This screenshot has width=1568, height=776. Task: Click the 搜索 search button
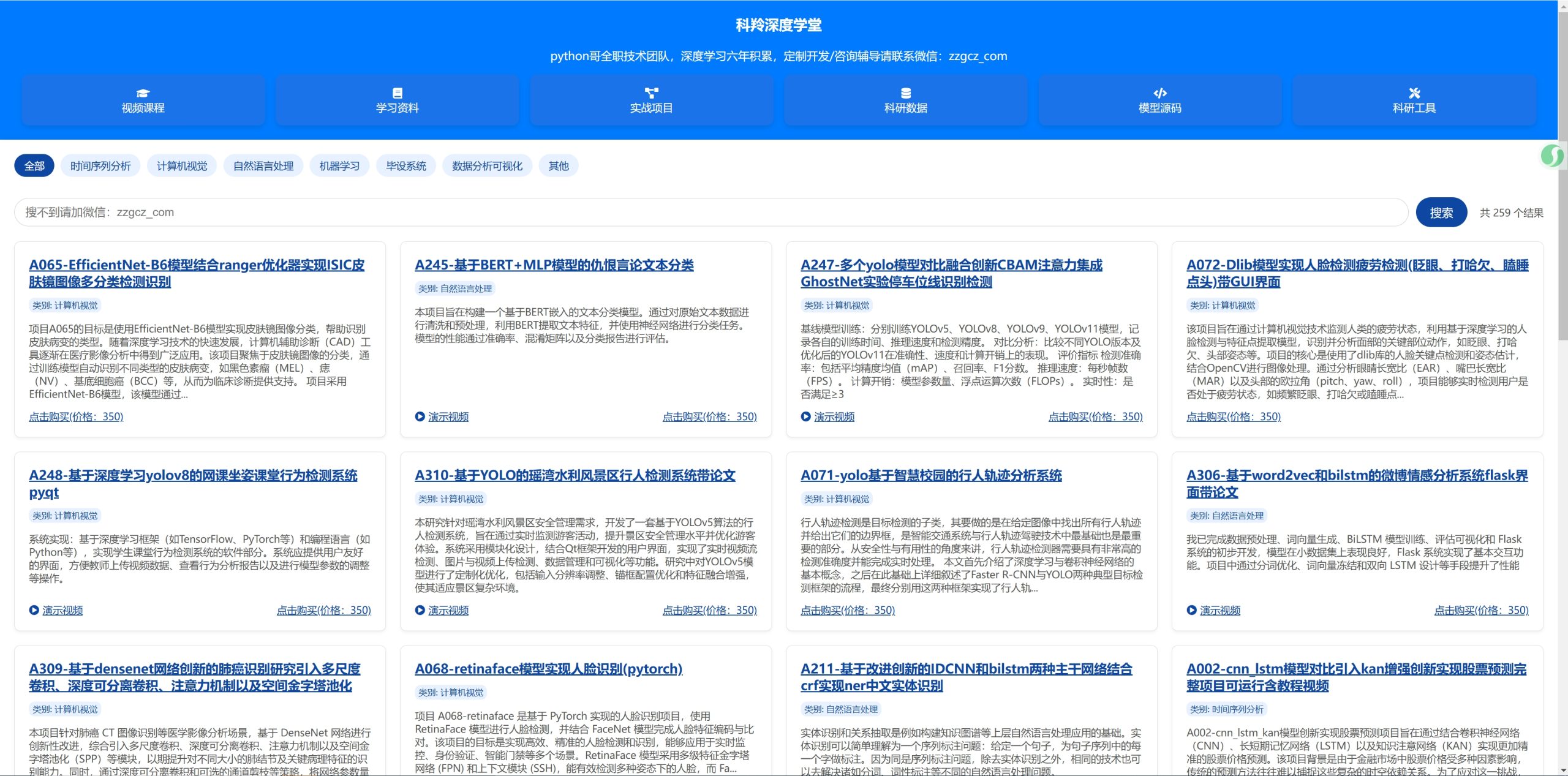pyautogui.click(x=1441, y=212)
